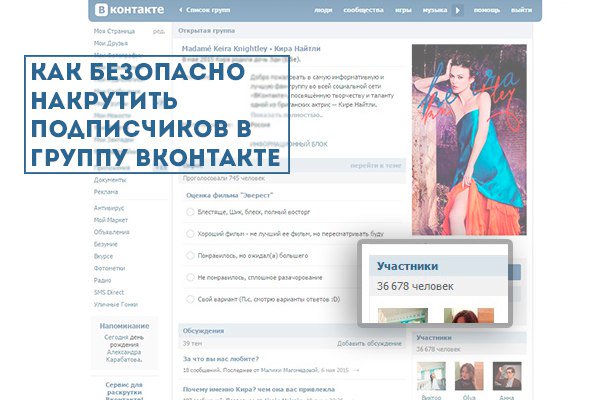This screenshot has height=400, width=600.
Task: Open the музыка header menu item
Action: point(435,10)
